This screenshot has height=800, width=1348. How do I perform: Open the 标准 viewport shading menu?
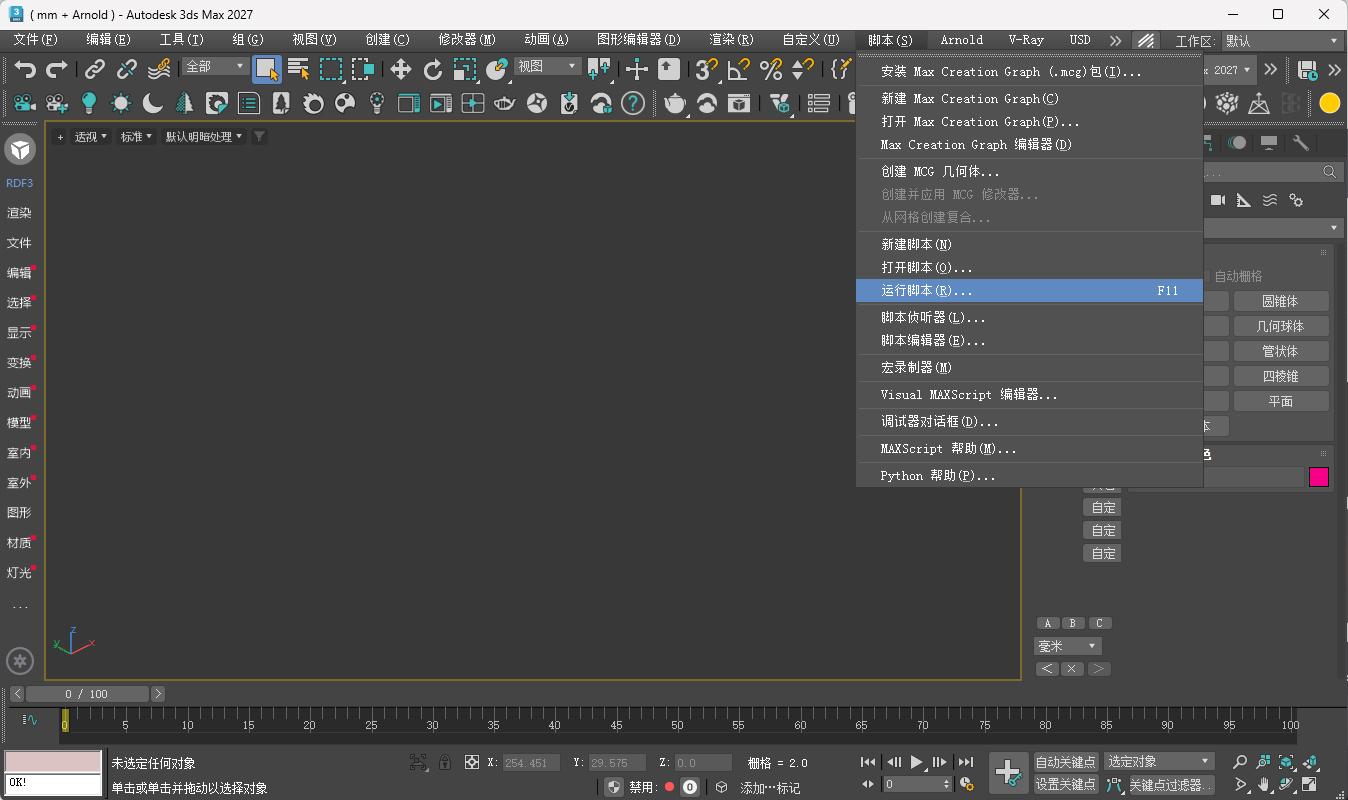[137, 137]
